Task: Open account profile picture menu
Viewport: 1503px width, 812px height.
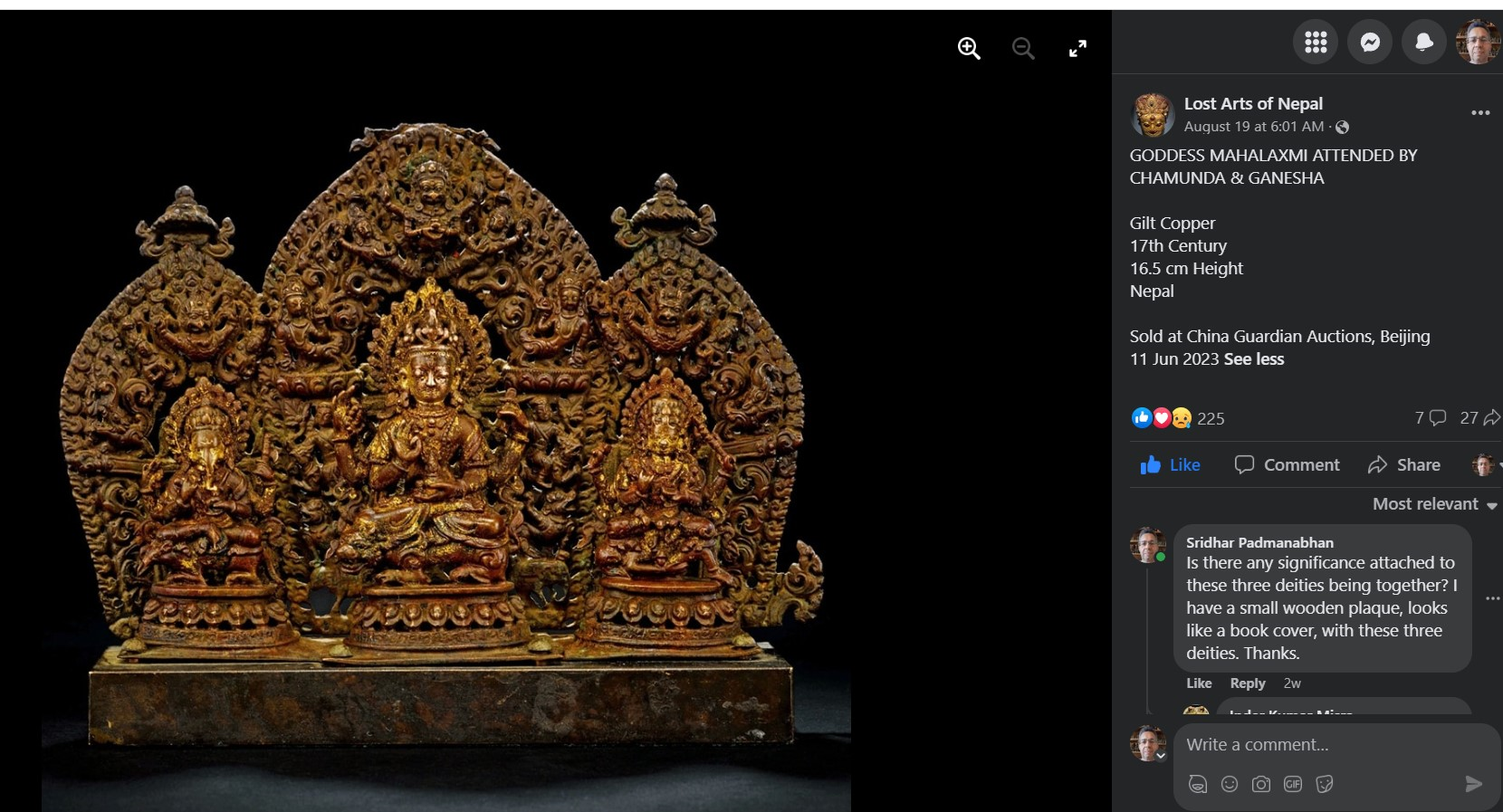Action: click(1478, 42)
